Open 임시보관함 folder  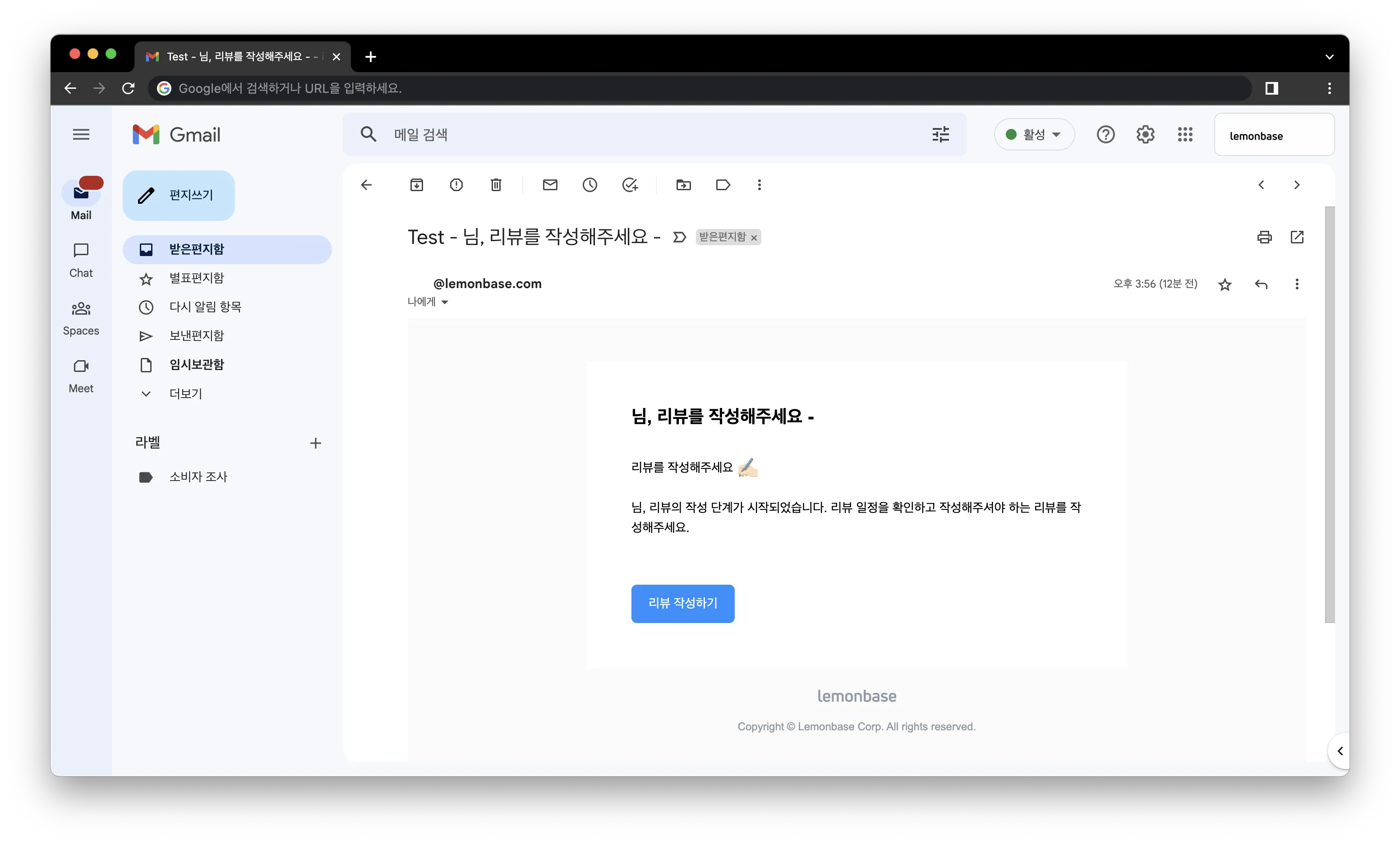227,365
